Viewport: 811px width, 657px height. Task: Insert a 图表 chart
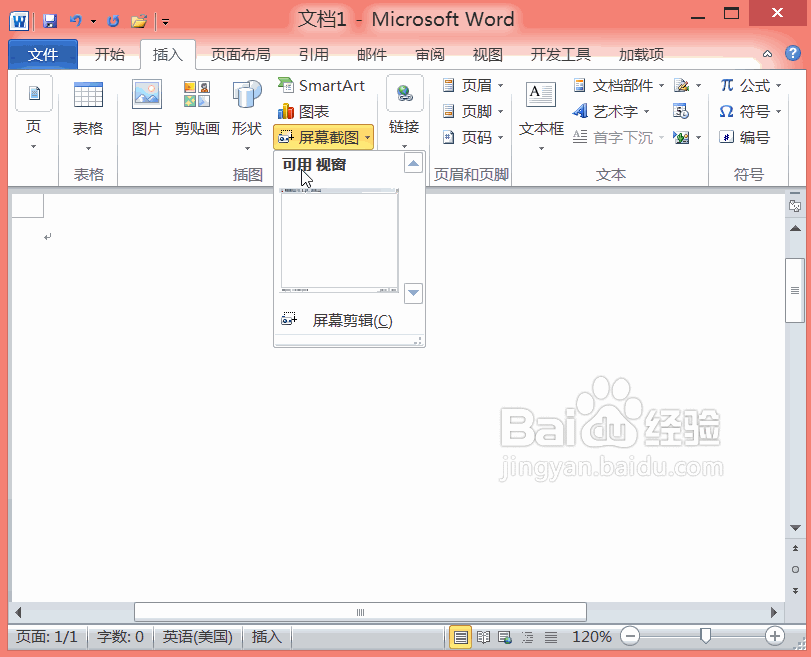[x=304, y=111]
